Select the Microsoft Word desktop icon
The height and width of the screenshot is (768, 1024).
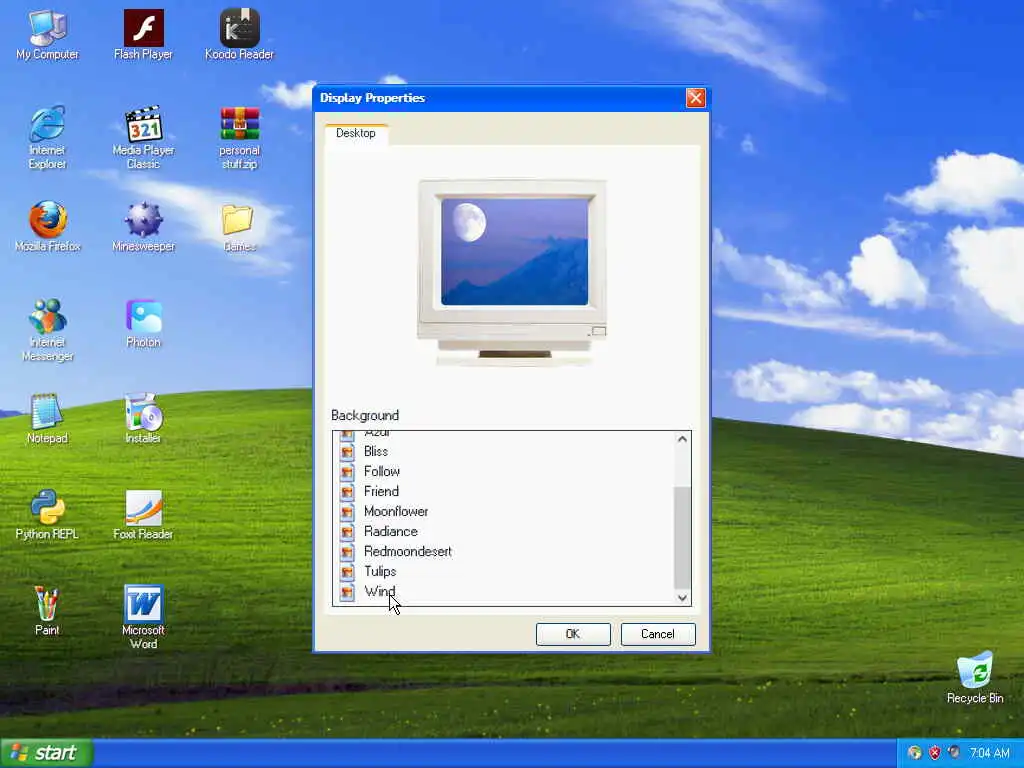tap(143, 617)
